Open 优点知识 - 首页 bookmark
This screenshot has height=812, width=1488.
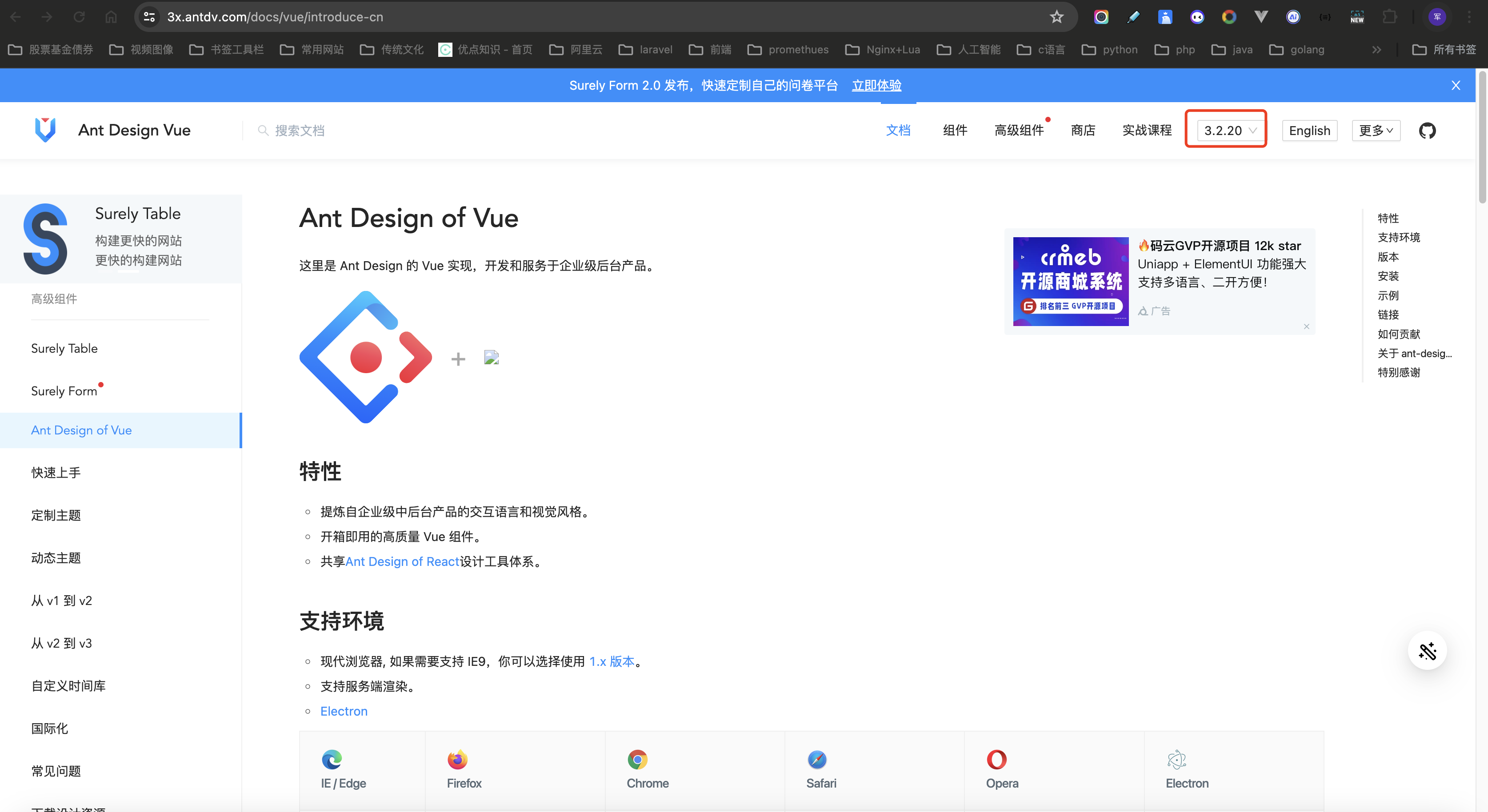tap(485, 50)
